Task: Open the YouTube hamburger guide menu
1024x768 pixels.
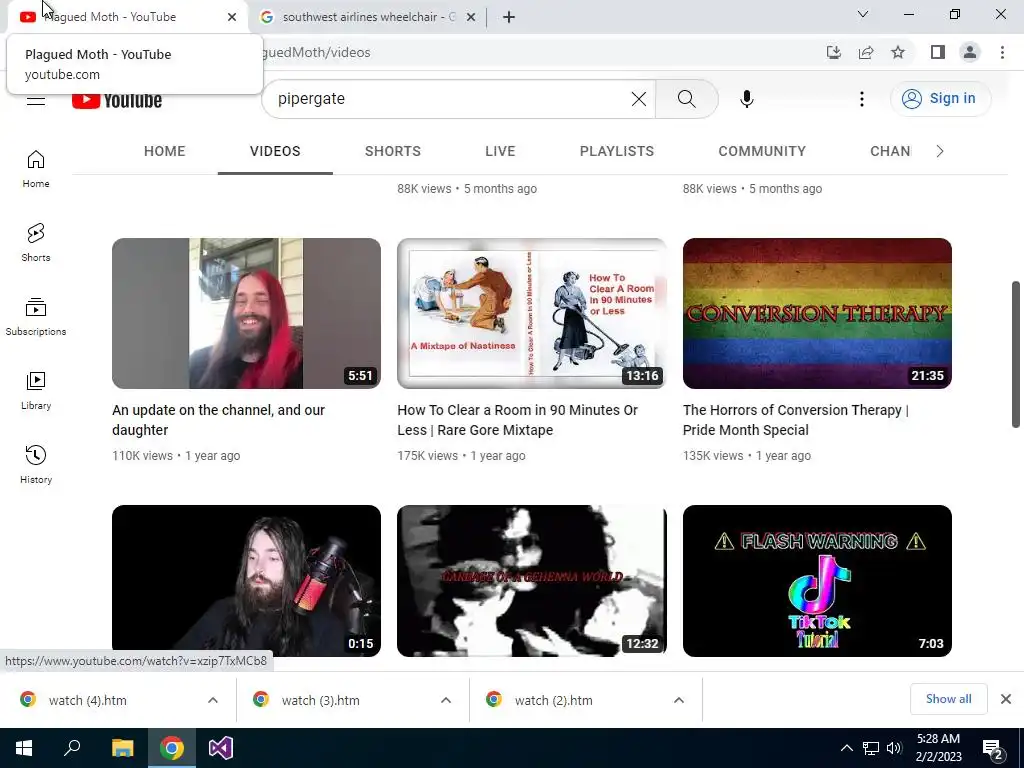Action: [x=36, y=100]
